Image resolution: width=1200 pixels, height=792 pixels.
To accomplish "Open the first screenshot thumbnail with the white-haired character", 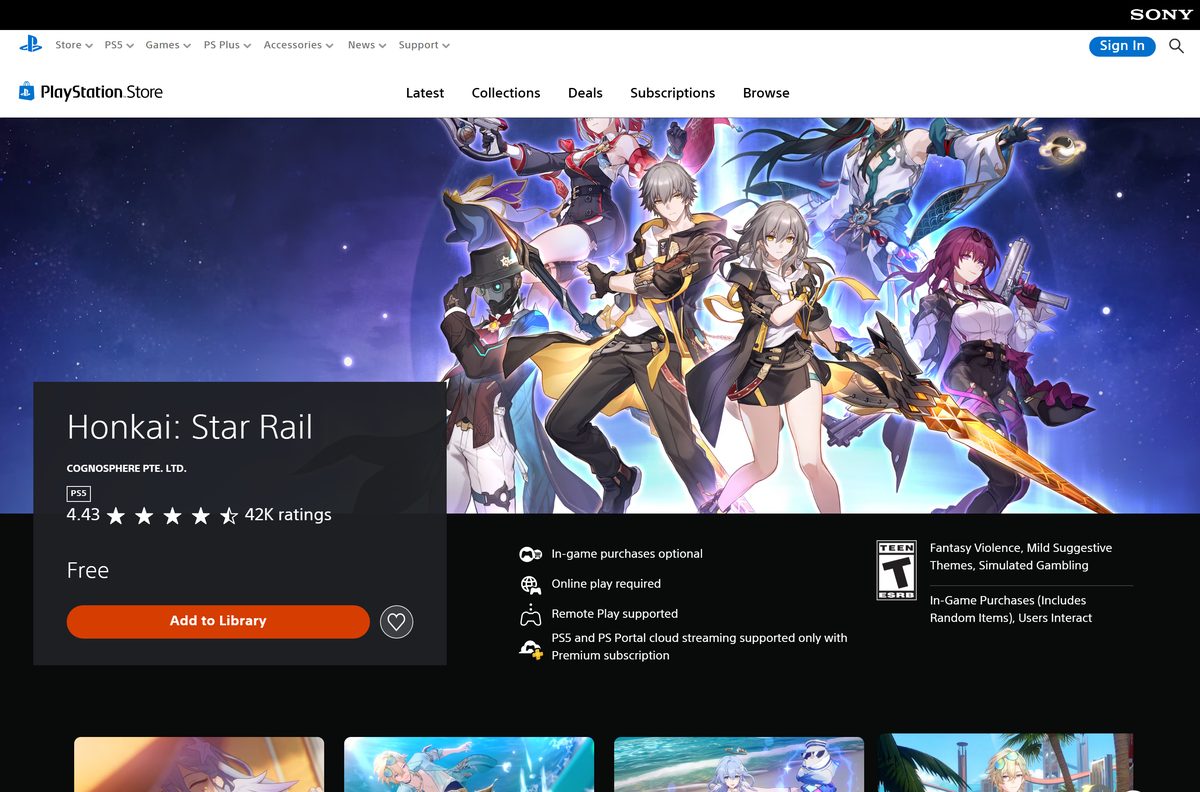I will pyautogui.click(x=199, y=764).
